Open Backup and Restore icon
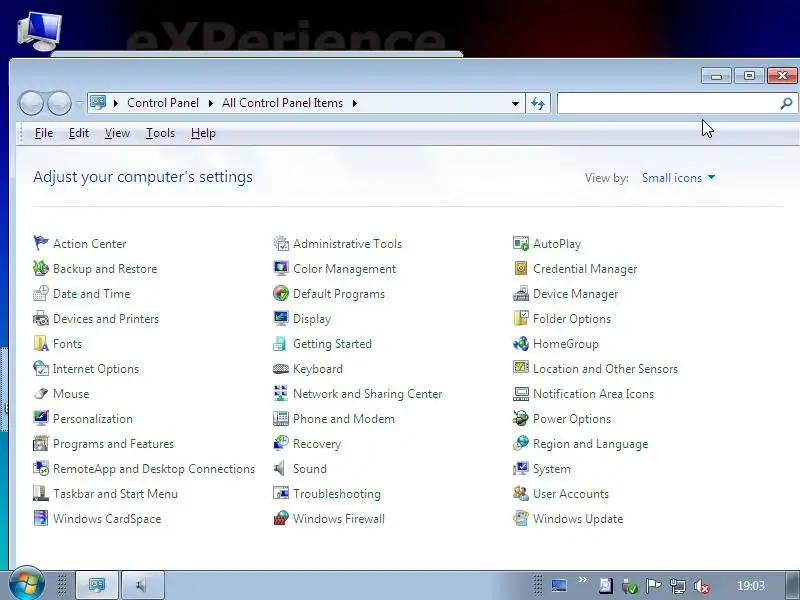800x600 pixels. pos(40,268)
